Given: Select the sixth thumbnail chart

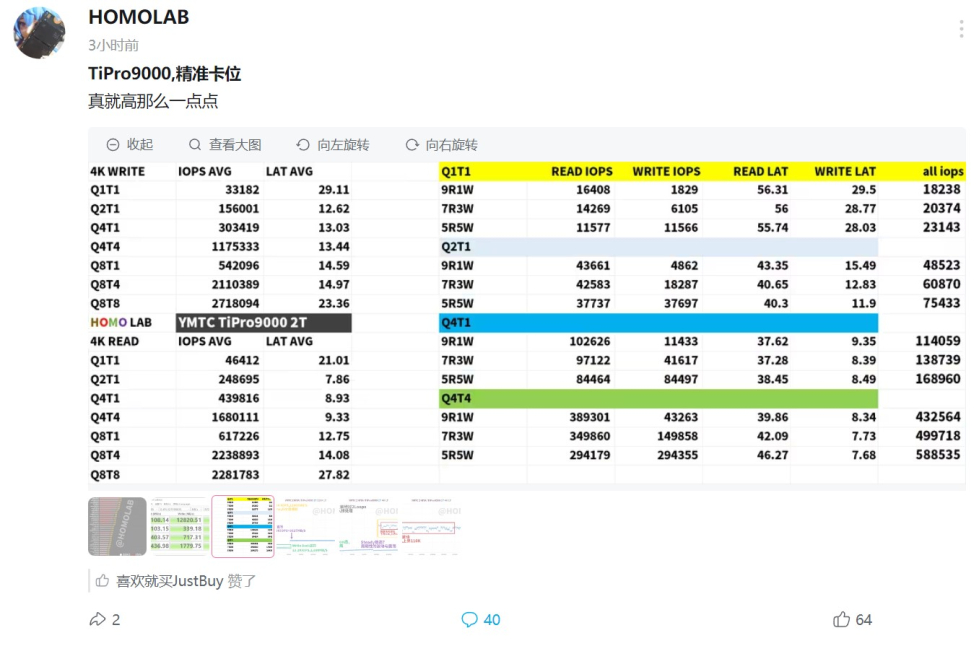Looking at the screenshot, I should pyautogui.click(x=430, y=526).
